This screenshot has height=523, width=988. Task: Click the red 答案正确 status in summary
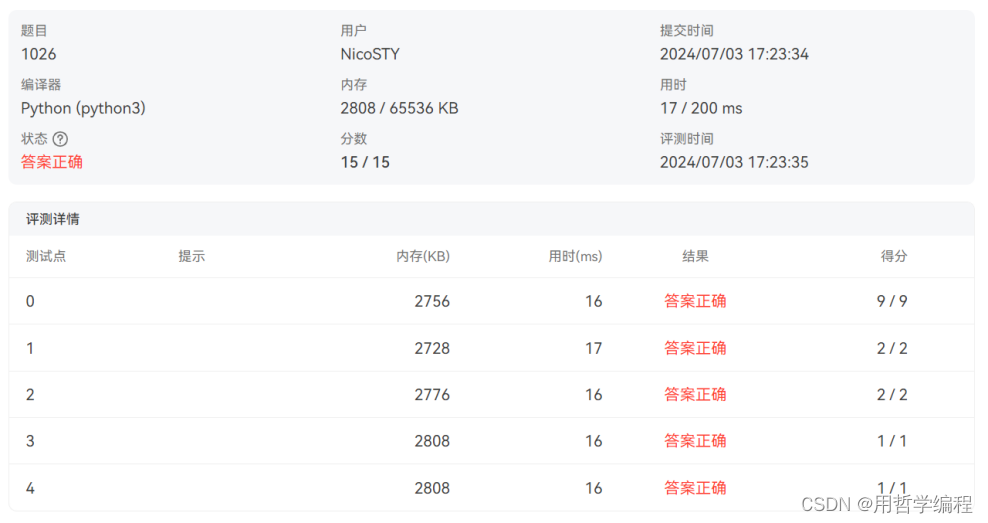point(52,162)
